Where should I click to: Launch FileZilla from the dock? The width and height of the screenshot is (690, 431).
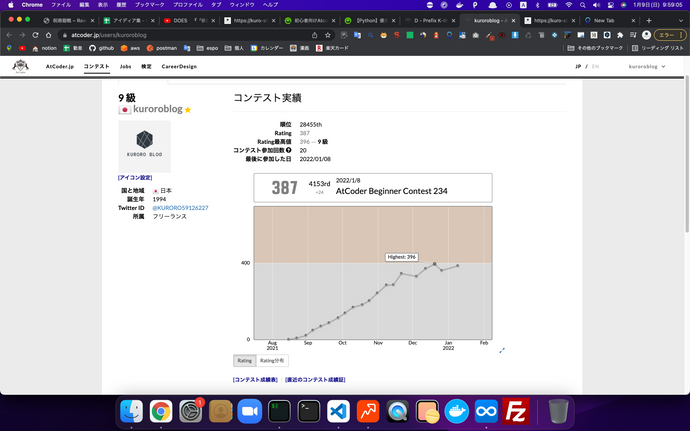pyautogui.click(x=516, y=410)
